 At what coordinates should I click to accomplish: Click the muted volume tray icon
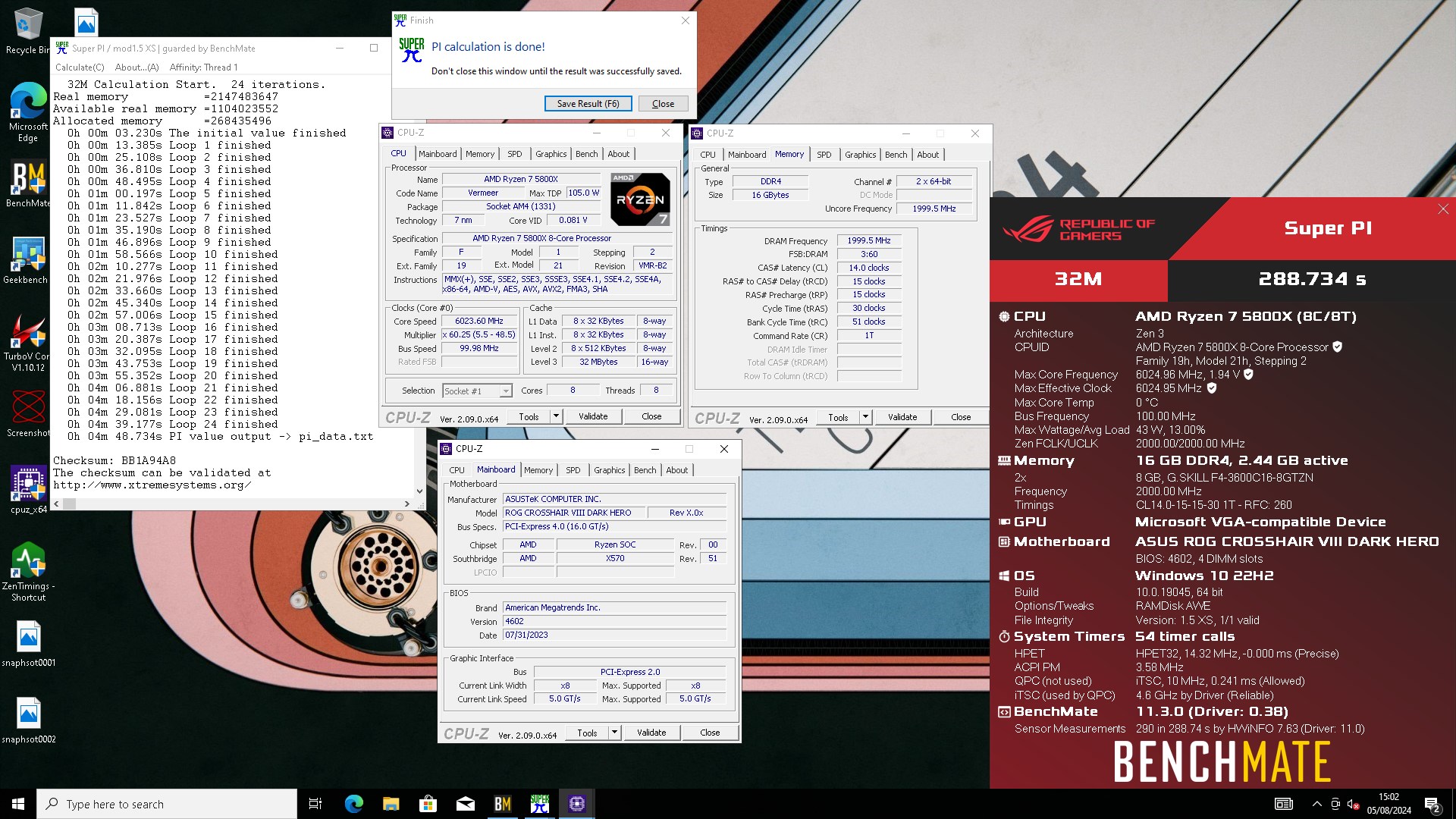[1353, 804]
